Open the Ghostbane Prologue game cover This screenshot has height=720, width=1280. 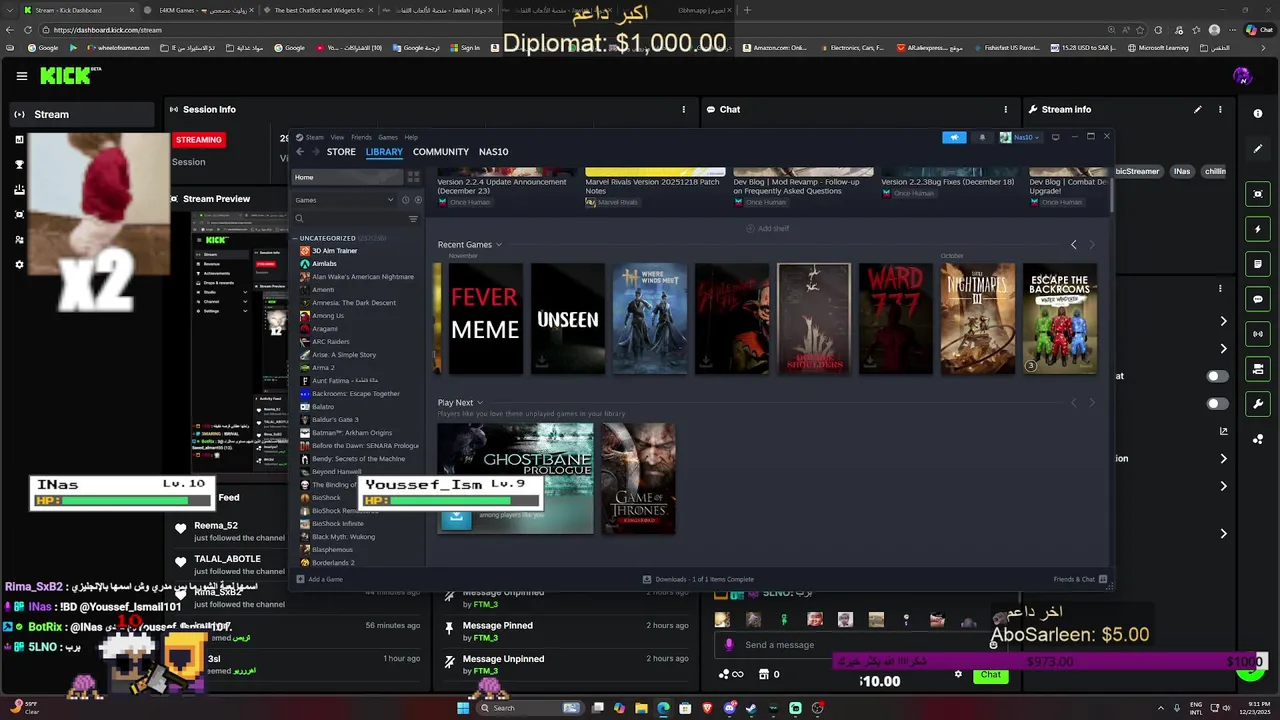coord(515,478)
